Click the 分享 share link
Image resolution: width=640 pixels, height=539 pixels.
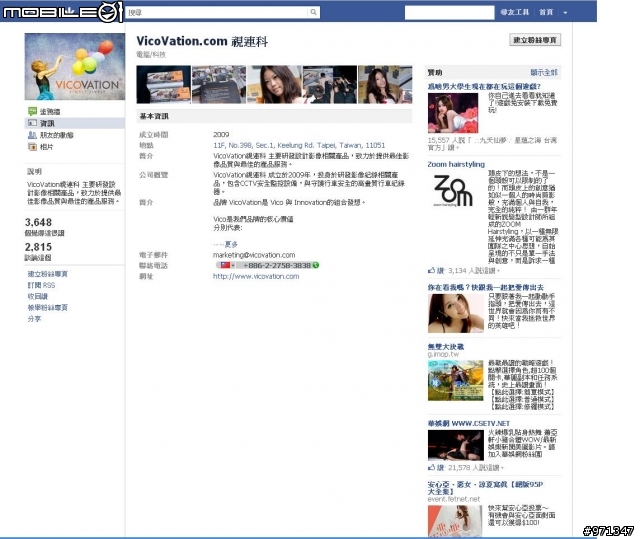(34, 319)
